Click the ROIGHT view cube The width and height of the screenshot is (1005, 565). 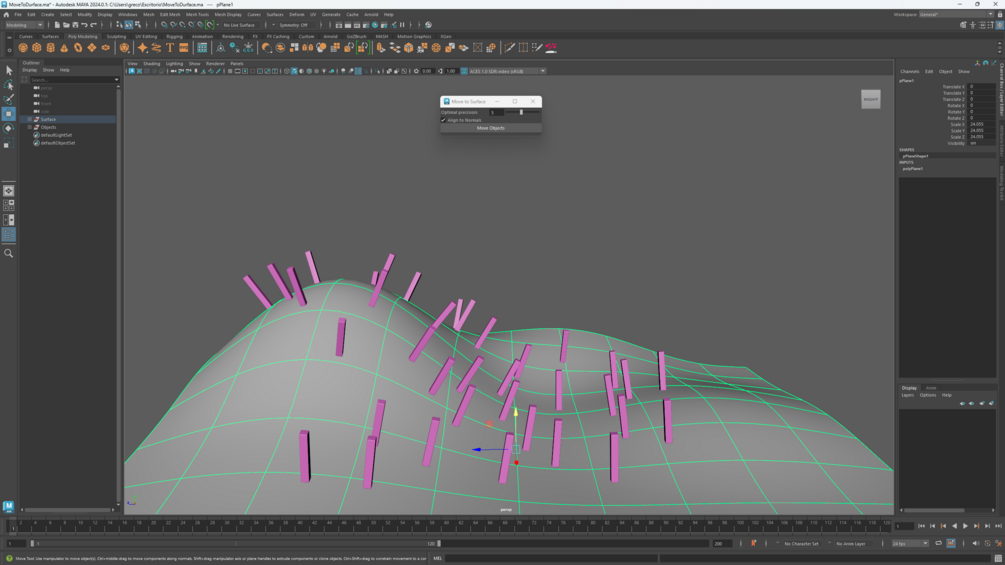pos(870,99)
